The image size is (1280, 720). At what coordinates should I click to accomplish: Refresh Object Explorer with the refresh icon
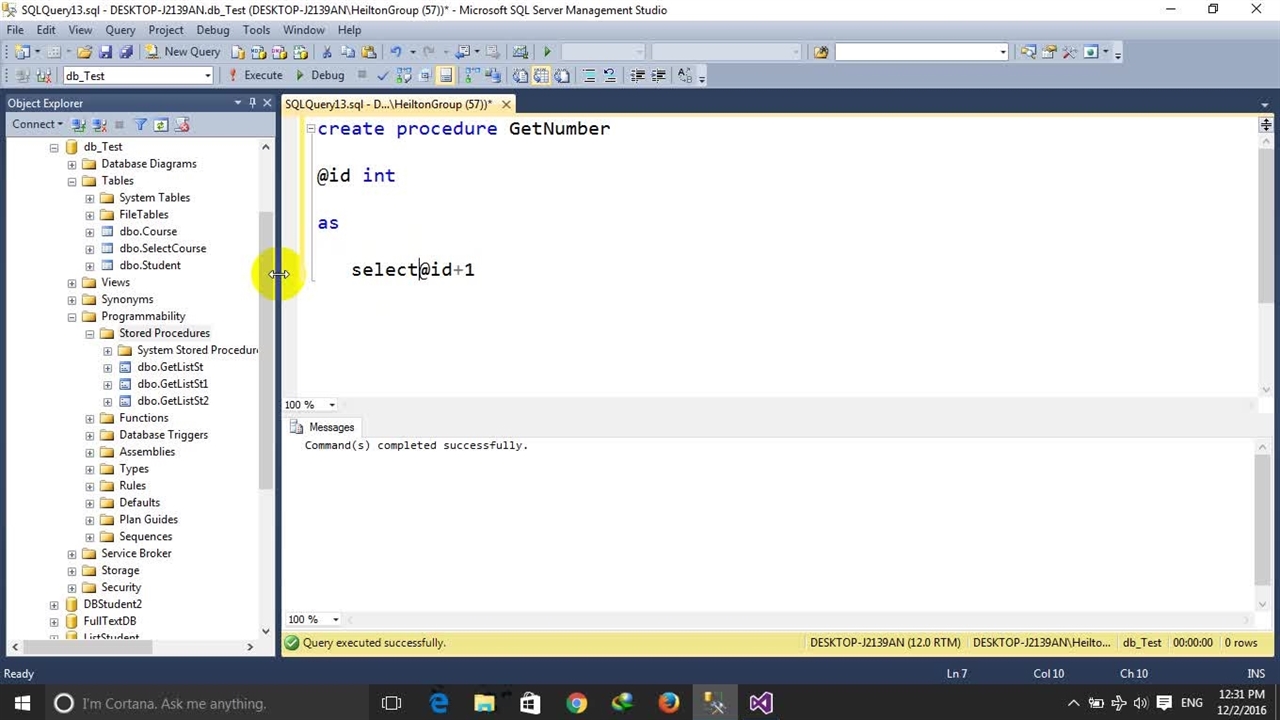point(160,125)
